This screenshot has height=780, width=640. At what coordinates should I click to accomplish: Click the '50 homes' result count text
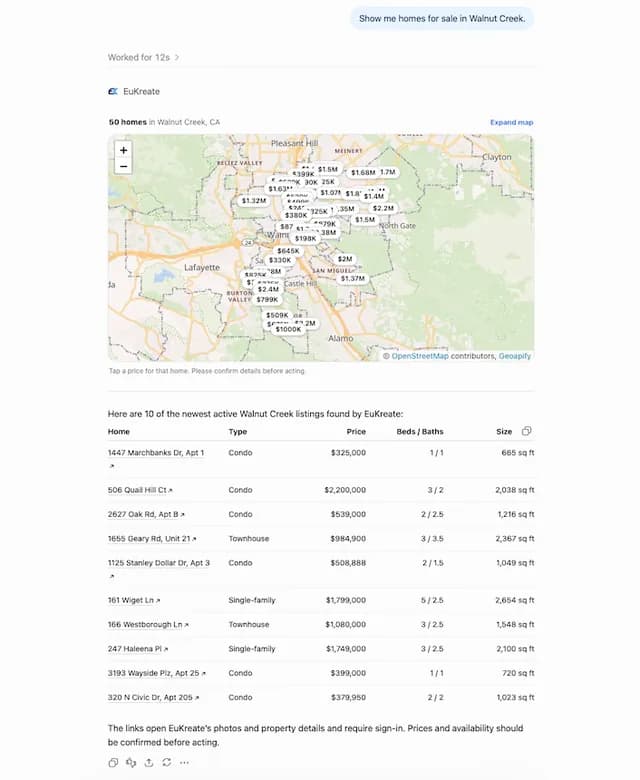coord(128,122)
